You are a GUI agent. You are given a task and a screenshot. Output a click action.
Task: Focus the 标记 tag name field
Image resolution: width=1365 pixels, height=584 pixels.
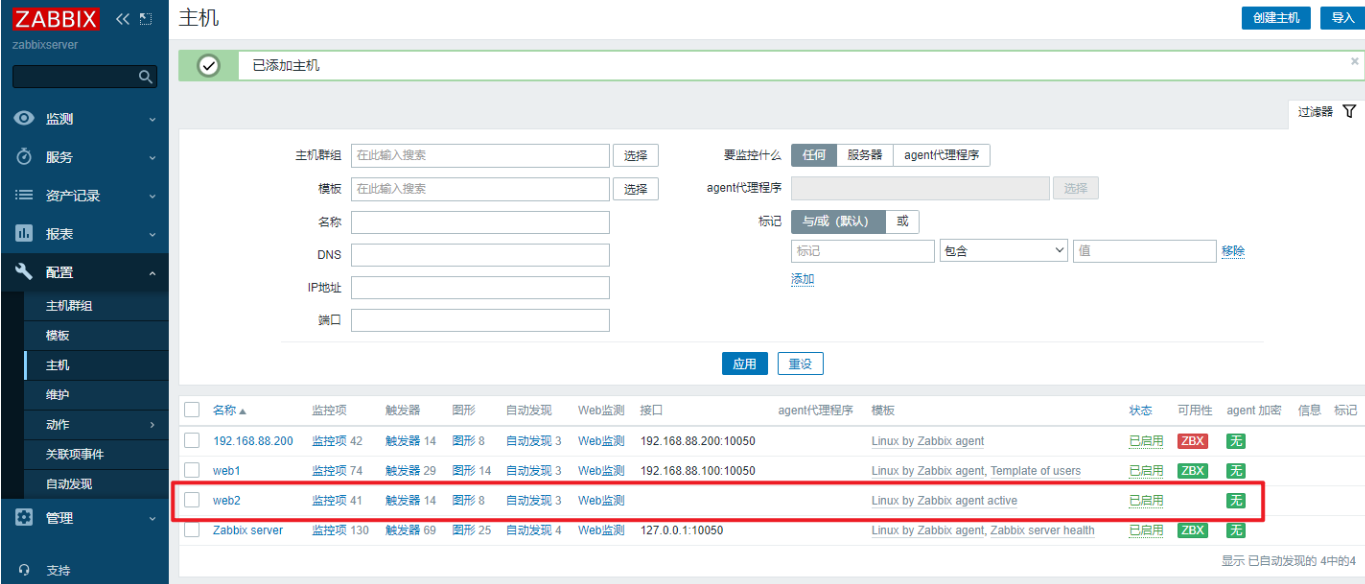(862, 251)
